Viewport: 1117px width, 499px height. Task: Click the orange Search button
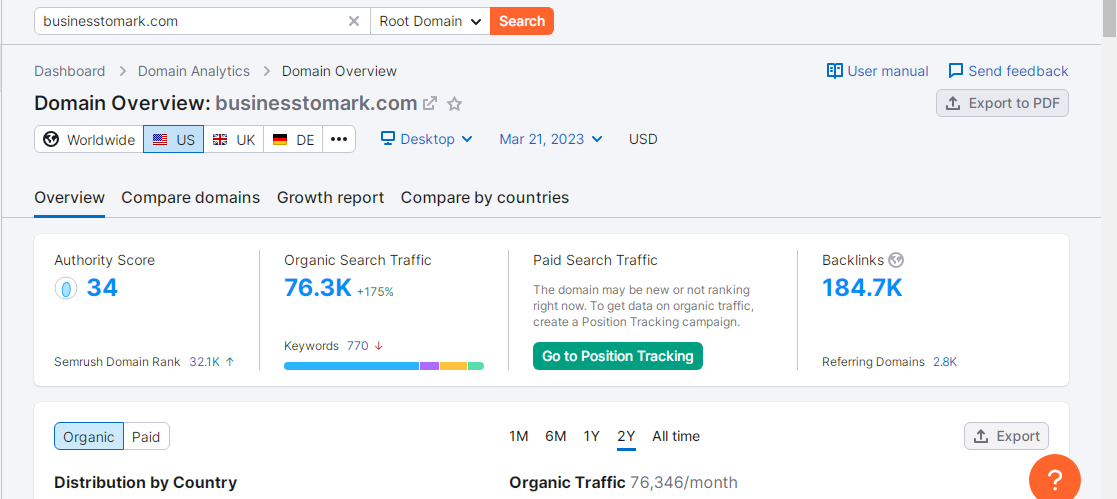(521, 21)
